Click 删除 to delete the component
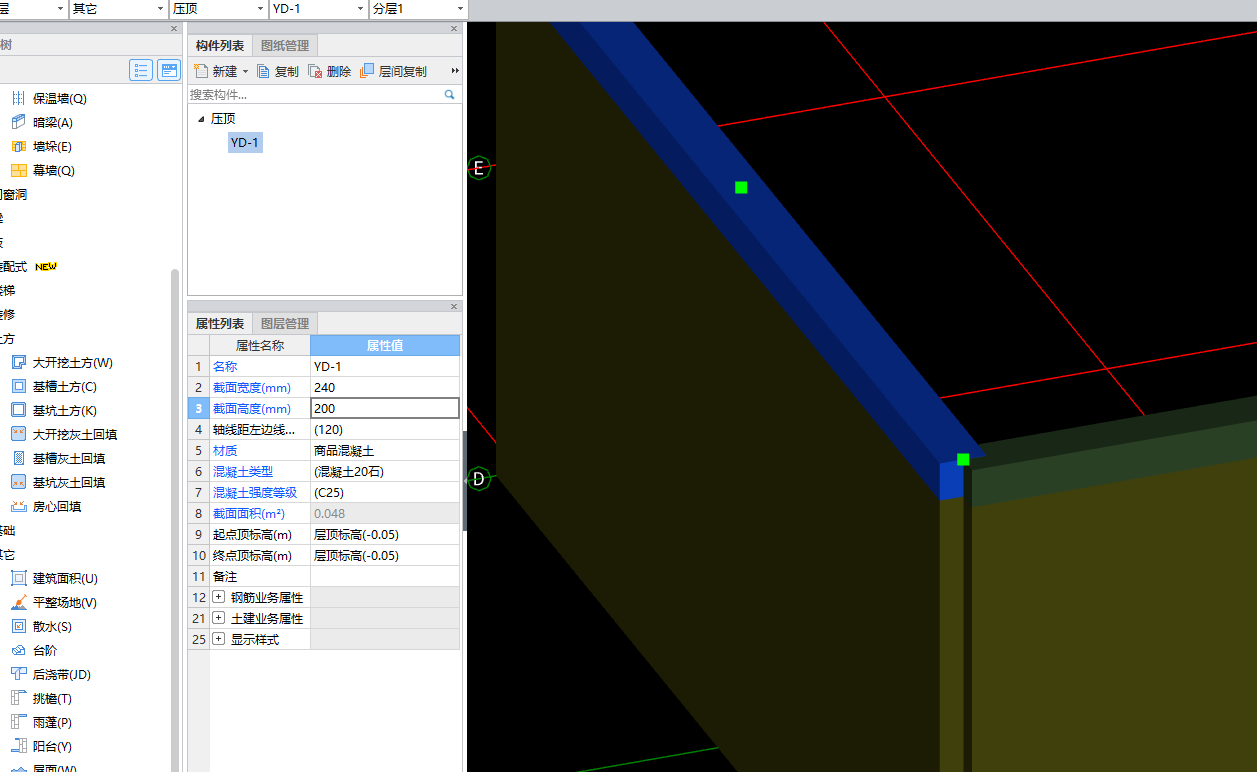 tap(330, 71)
